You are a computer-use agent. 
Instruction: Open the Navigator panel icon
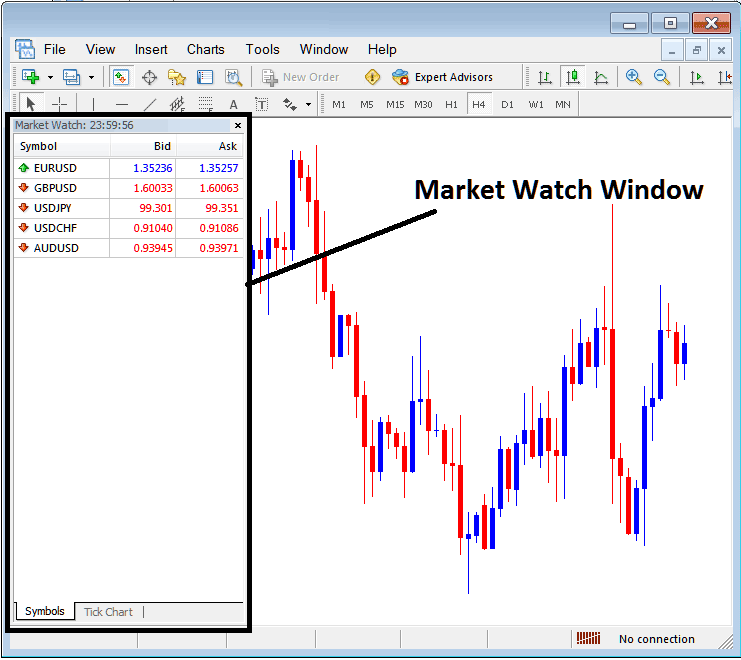coord(177,77)
